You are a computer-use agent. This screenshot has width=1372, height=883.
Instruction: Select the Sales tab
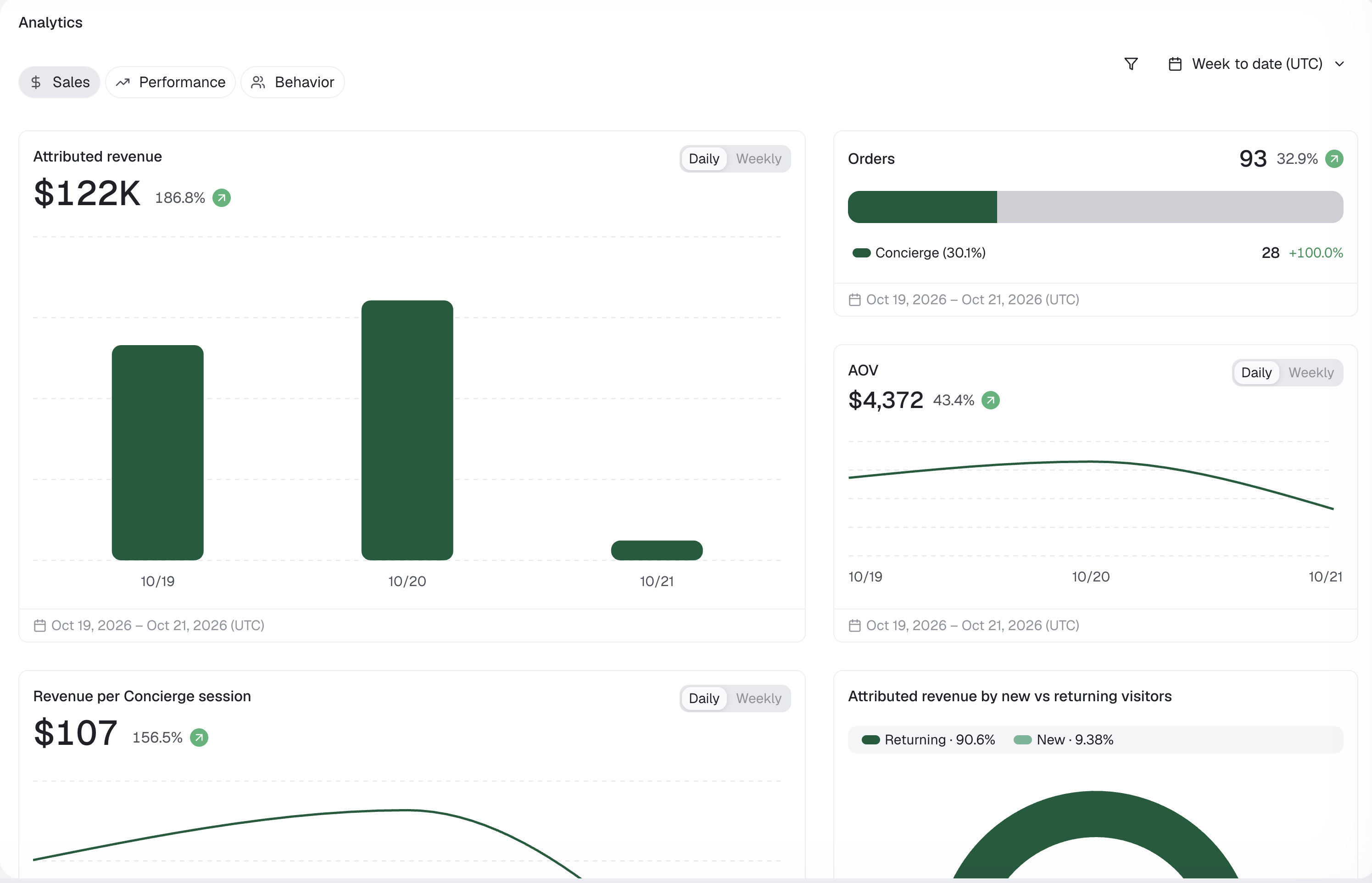pyautogui.click(x=59, y=82)
